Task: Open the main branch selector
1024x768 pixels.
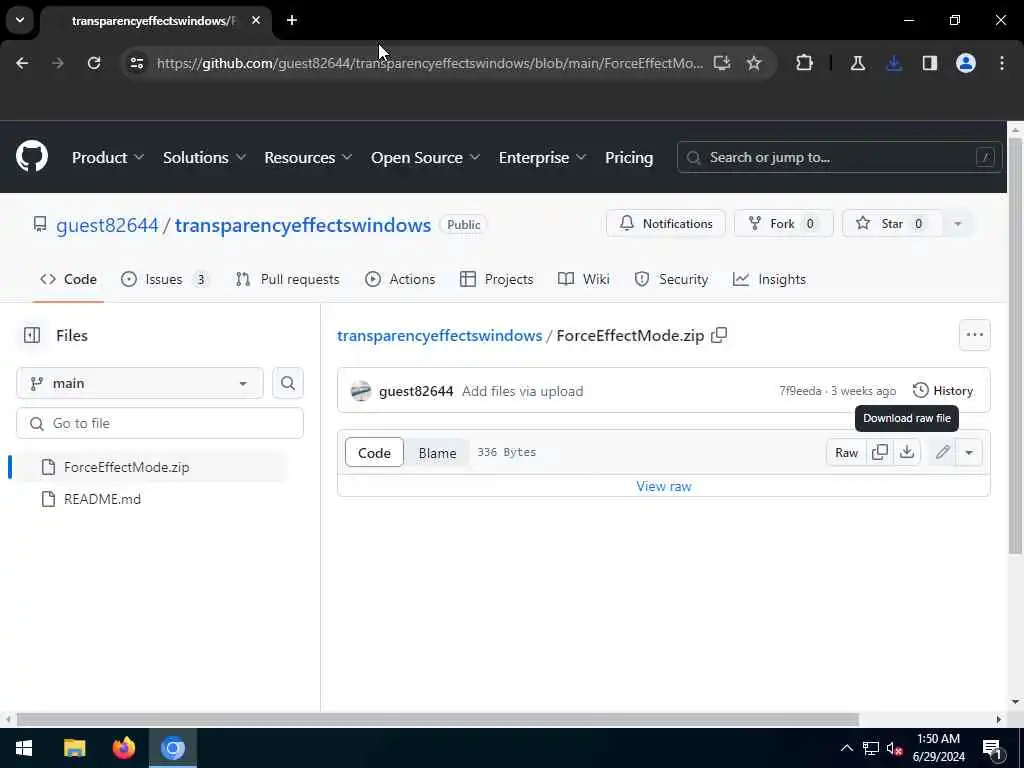Action: click(x=140, y=383)
